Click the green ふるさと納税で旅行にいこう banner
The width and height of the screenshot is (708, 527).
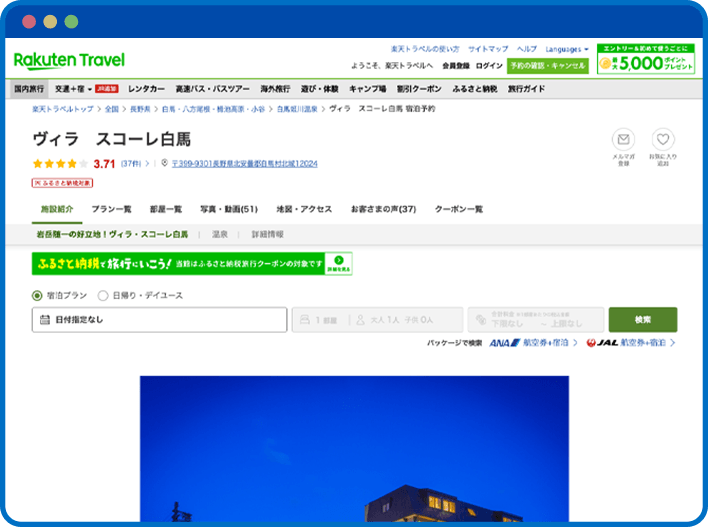coord(192,264)
